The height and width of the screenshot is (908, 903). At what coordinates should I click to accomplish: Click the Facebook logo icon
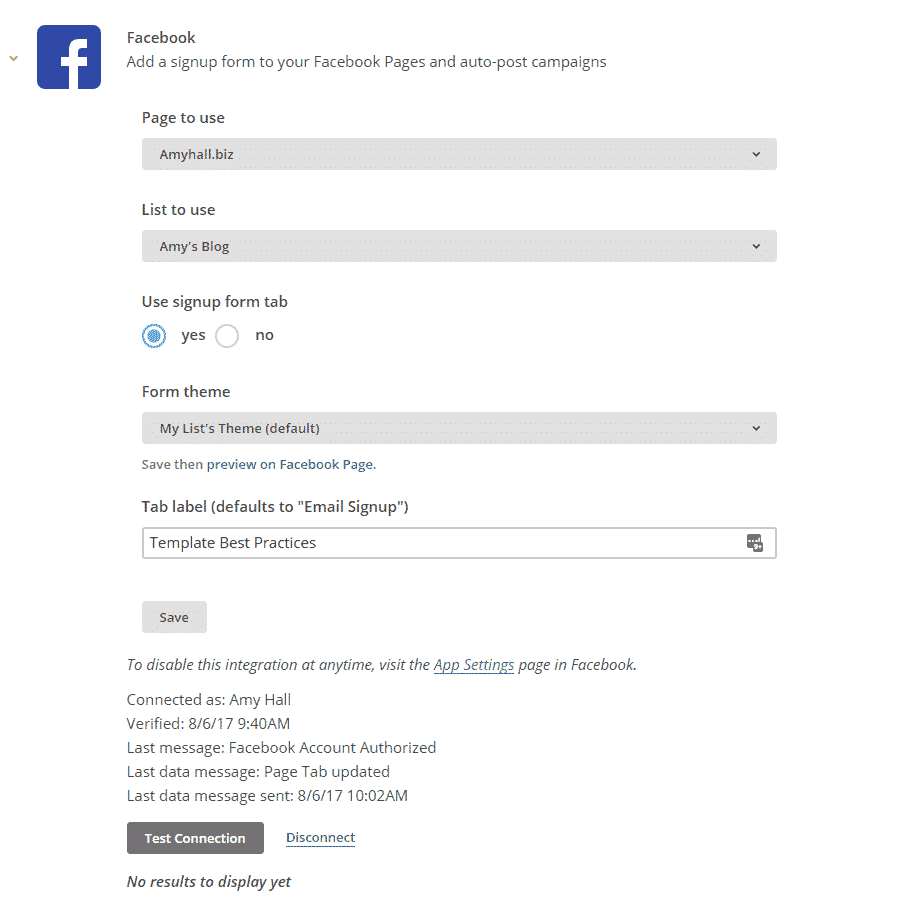click(69, 57)
